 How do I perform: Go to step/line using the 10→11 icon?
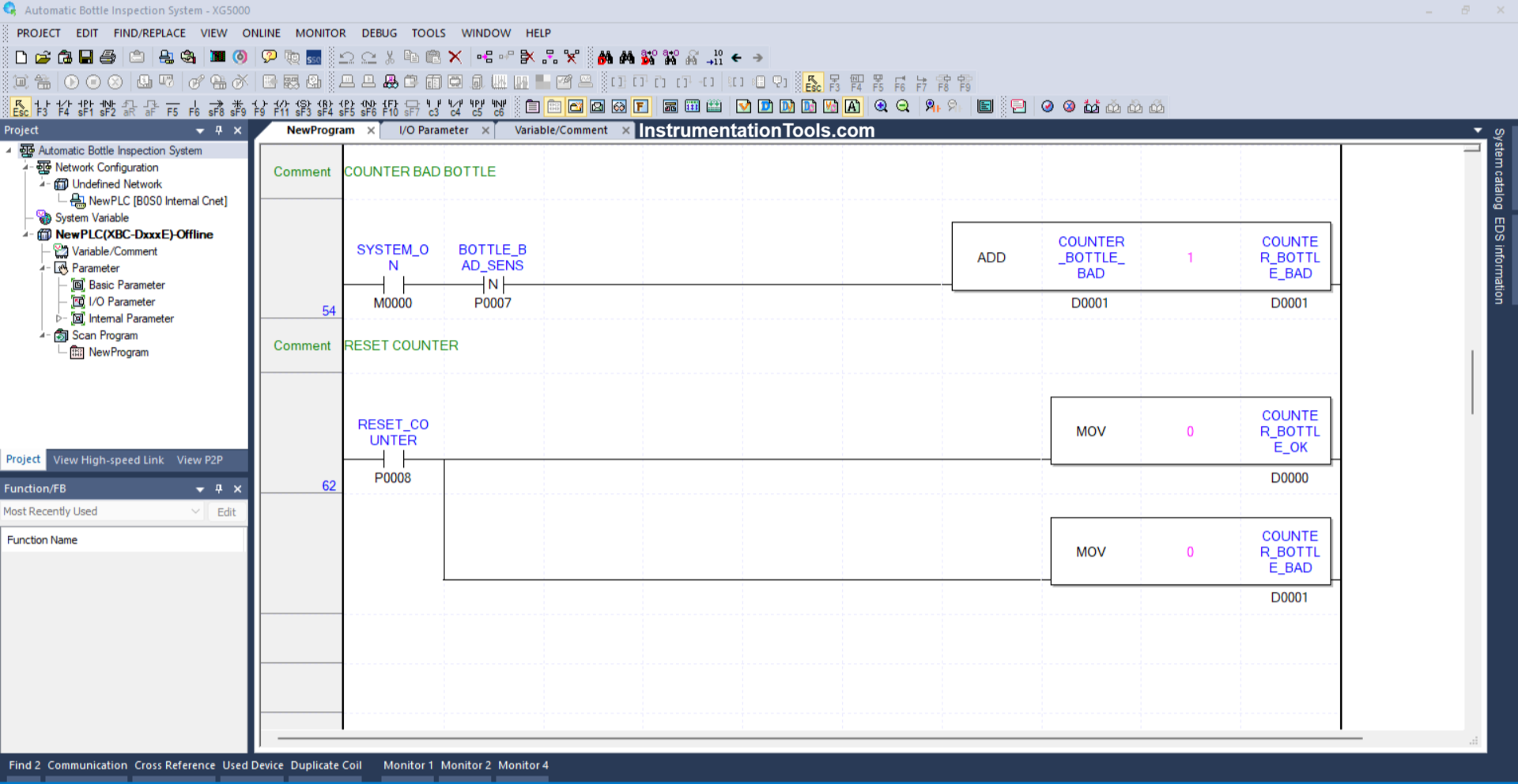point(715,57)
